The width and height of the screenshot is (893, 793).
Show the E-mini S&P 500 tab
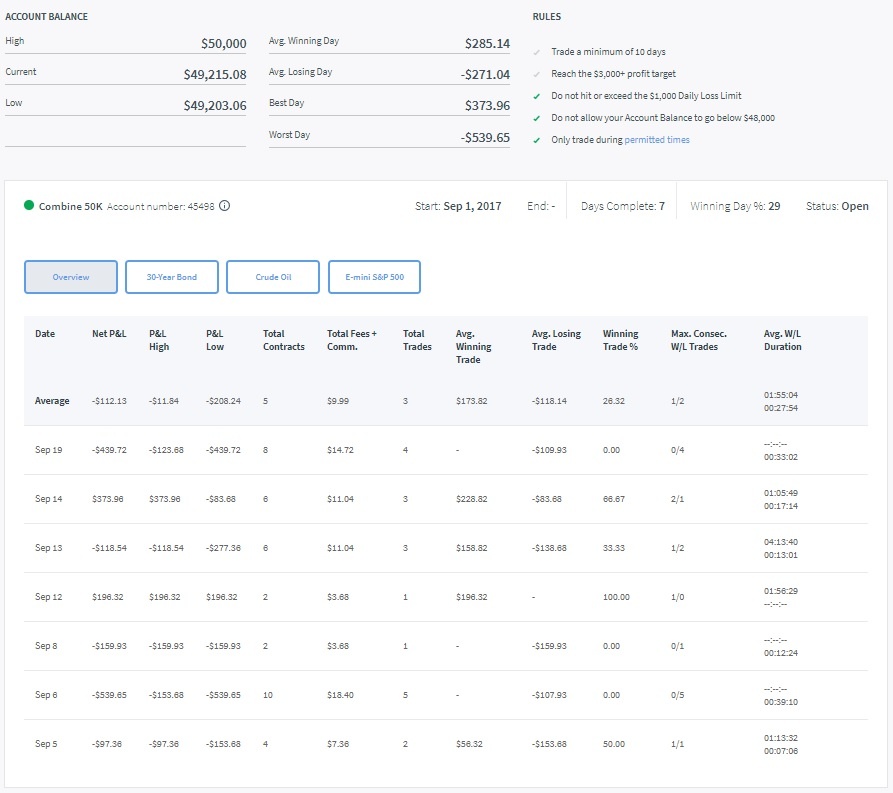click(374, 277)
